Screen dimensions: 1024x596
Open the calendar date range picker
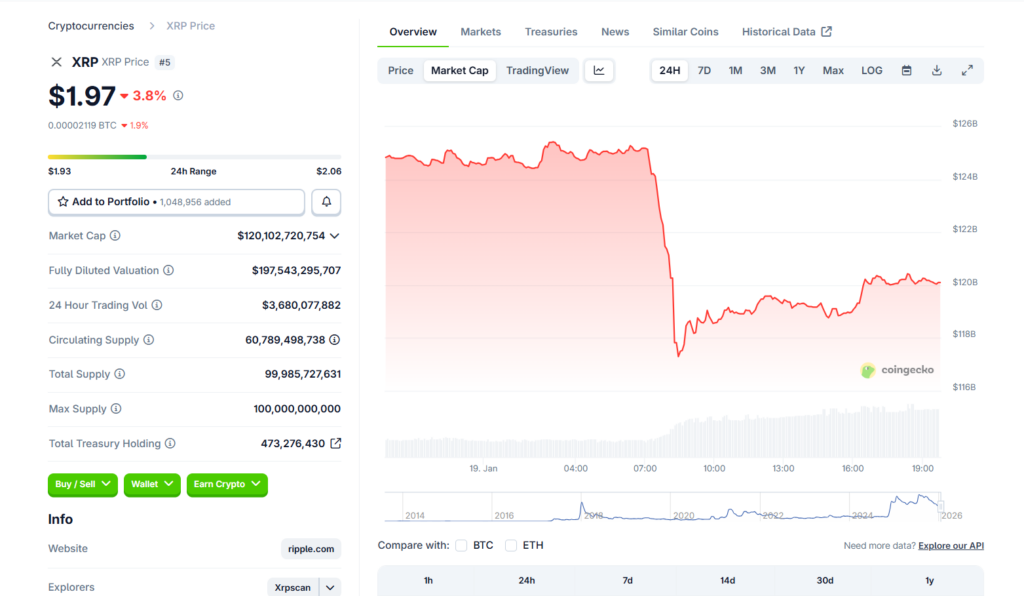tap(906, 71)
